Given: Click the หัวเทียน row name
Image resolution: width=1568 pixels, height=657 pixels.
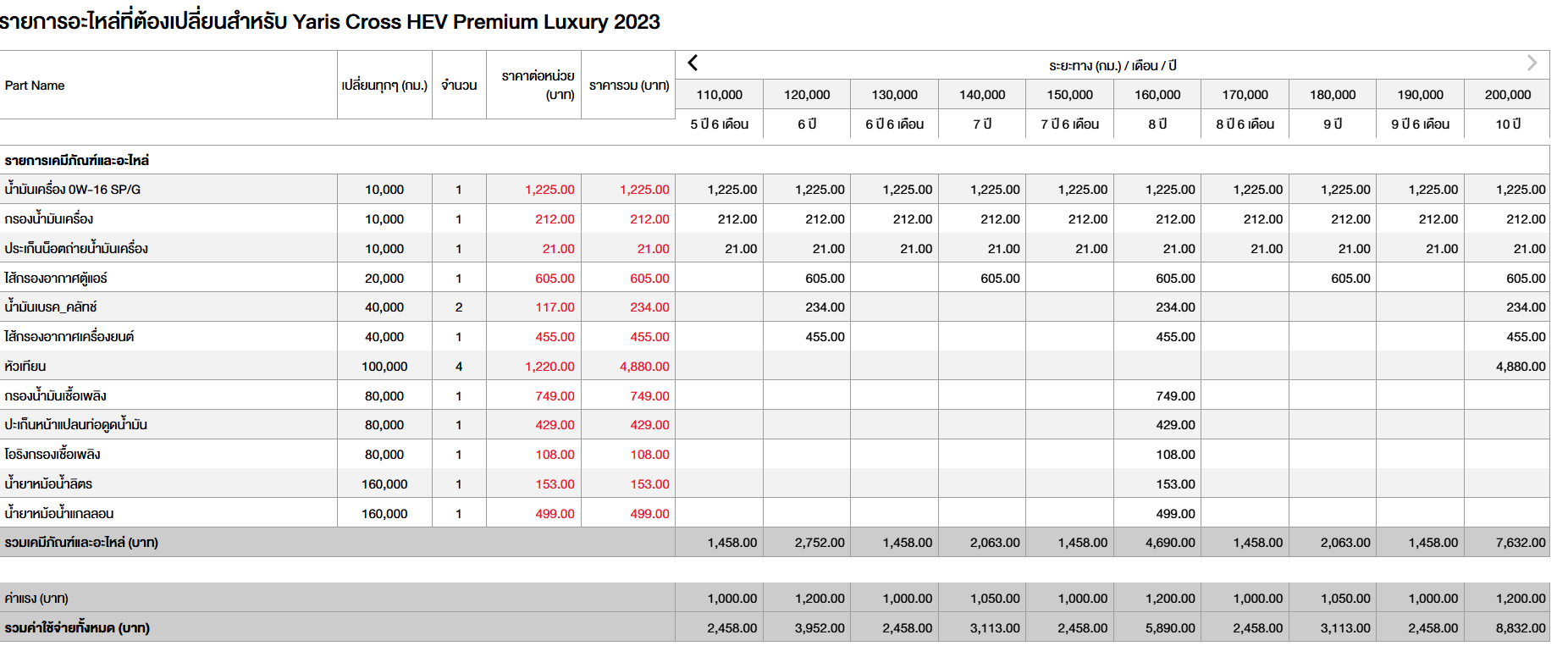Looking at the screenshot, I should [25, 367].
